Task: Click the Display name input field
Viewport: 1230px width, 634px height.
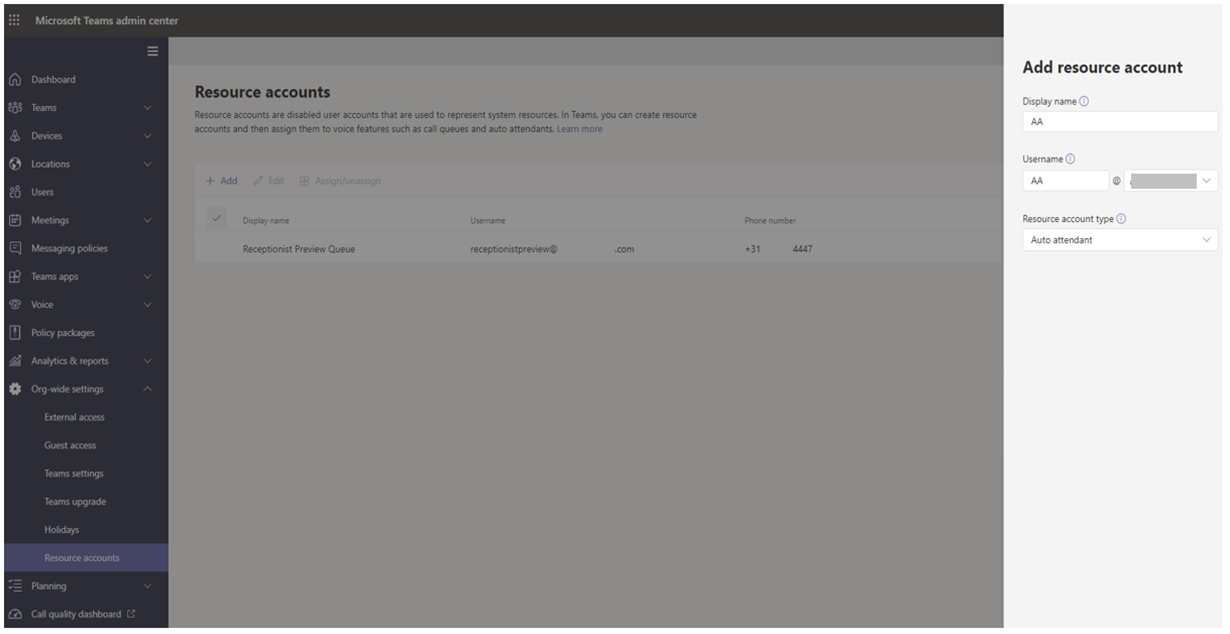Action: coord(1119,122)
